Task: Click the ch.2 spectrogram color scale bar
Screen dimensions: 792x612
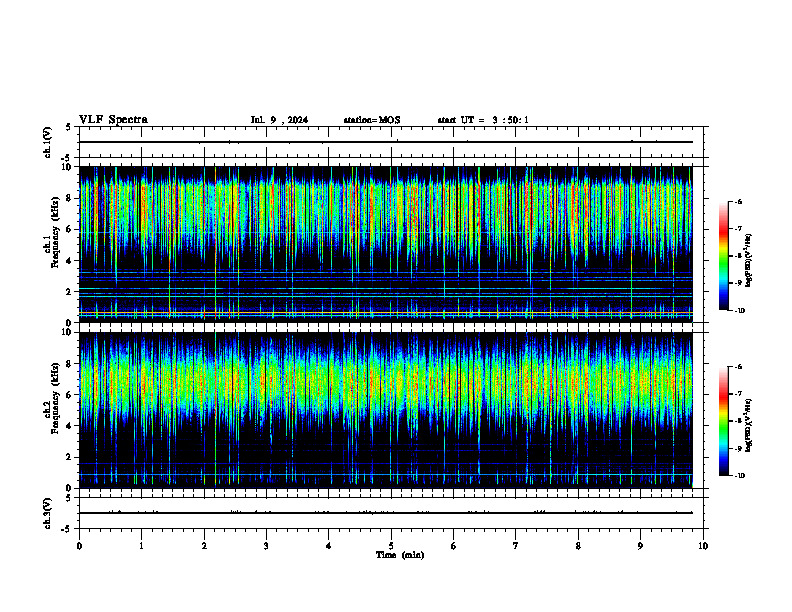Action: [x=724, y=421]
